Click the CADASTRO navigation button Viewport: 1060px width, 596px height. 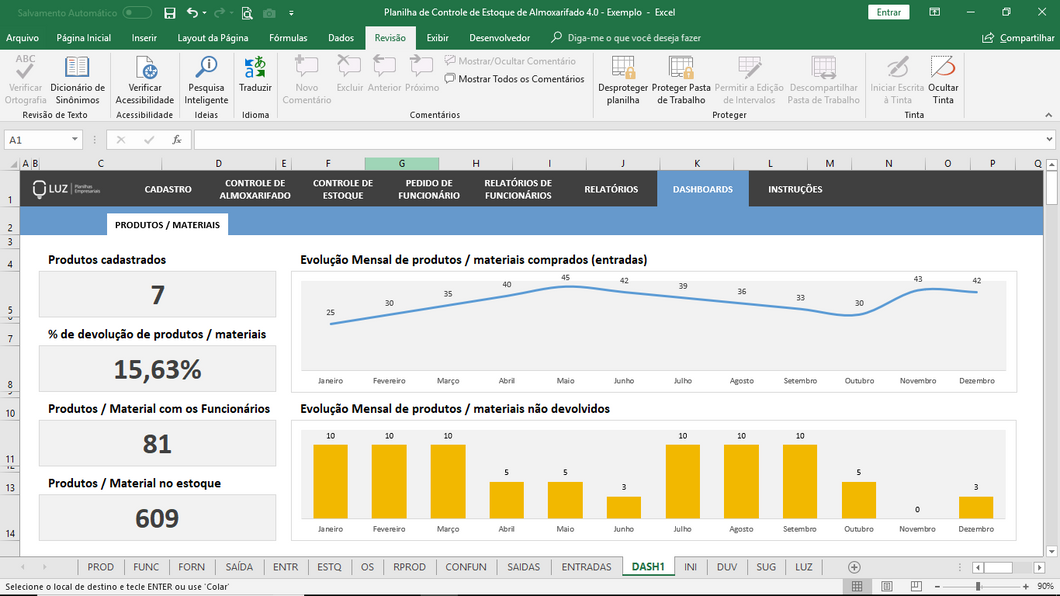[x=168, y=189]
